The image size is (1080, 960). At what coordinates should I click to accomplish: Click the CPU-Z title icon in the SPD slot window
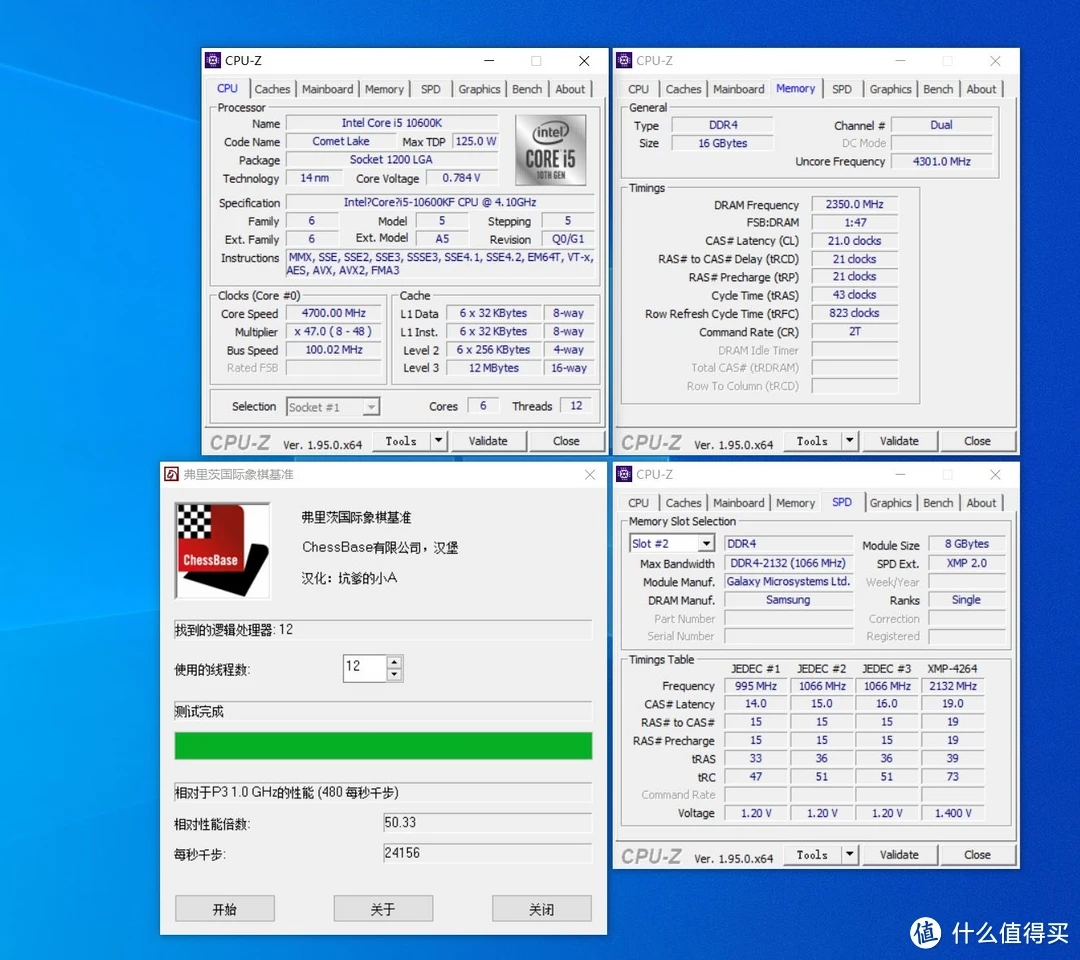(x=624, y=474)
